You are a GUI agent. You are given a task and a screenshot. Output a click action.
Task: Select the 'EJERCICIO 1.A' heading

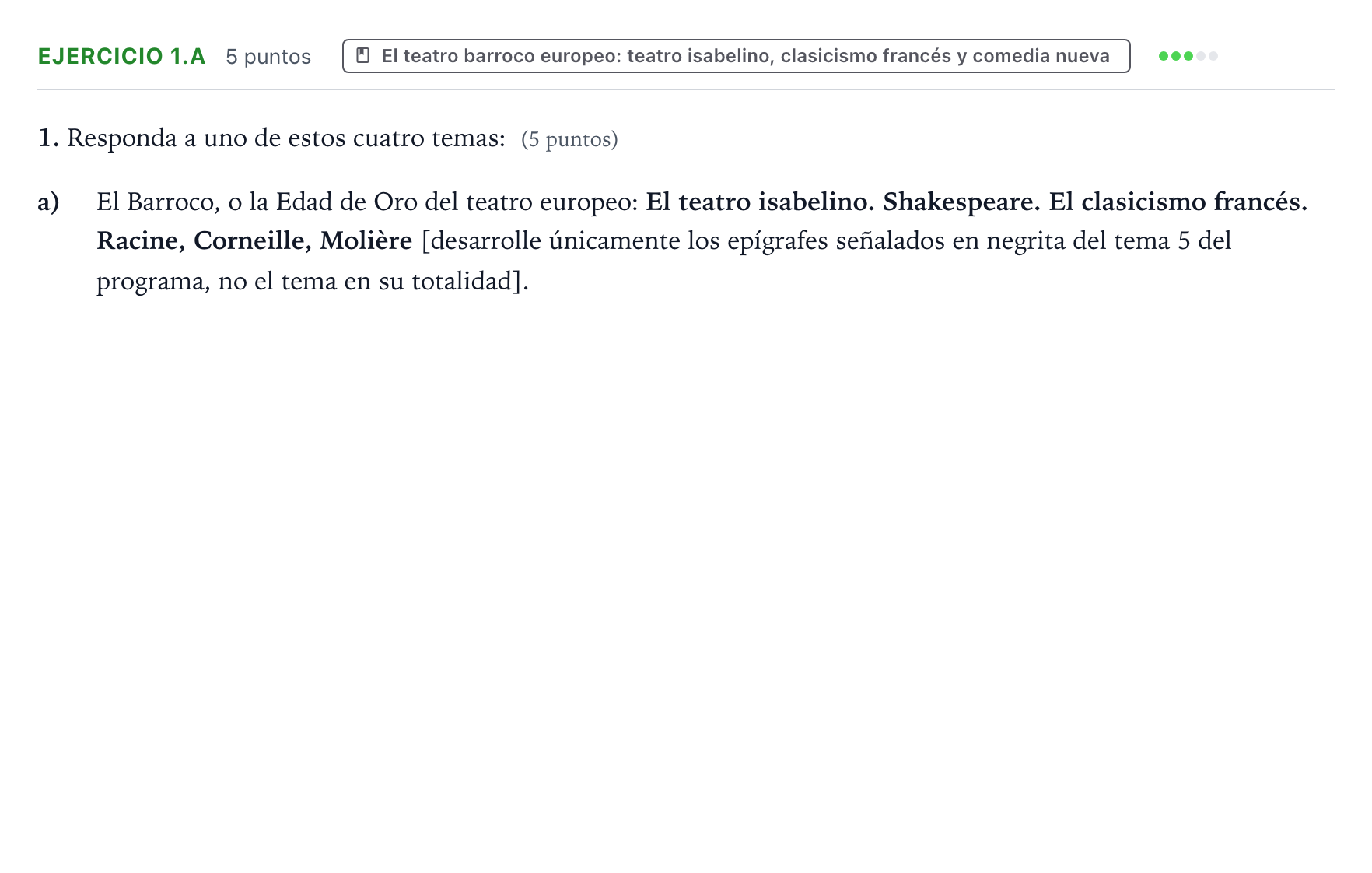(121, 56)
